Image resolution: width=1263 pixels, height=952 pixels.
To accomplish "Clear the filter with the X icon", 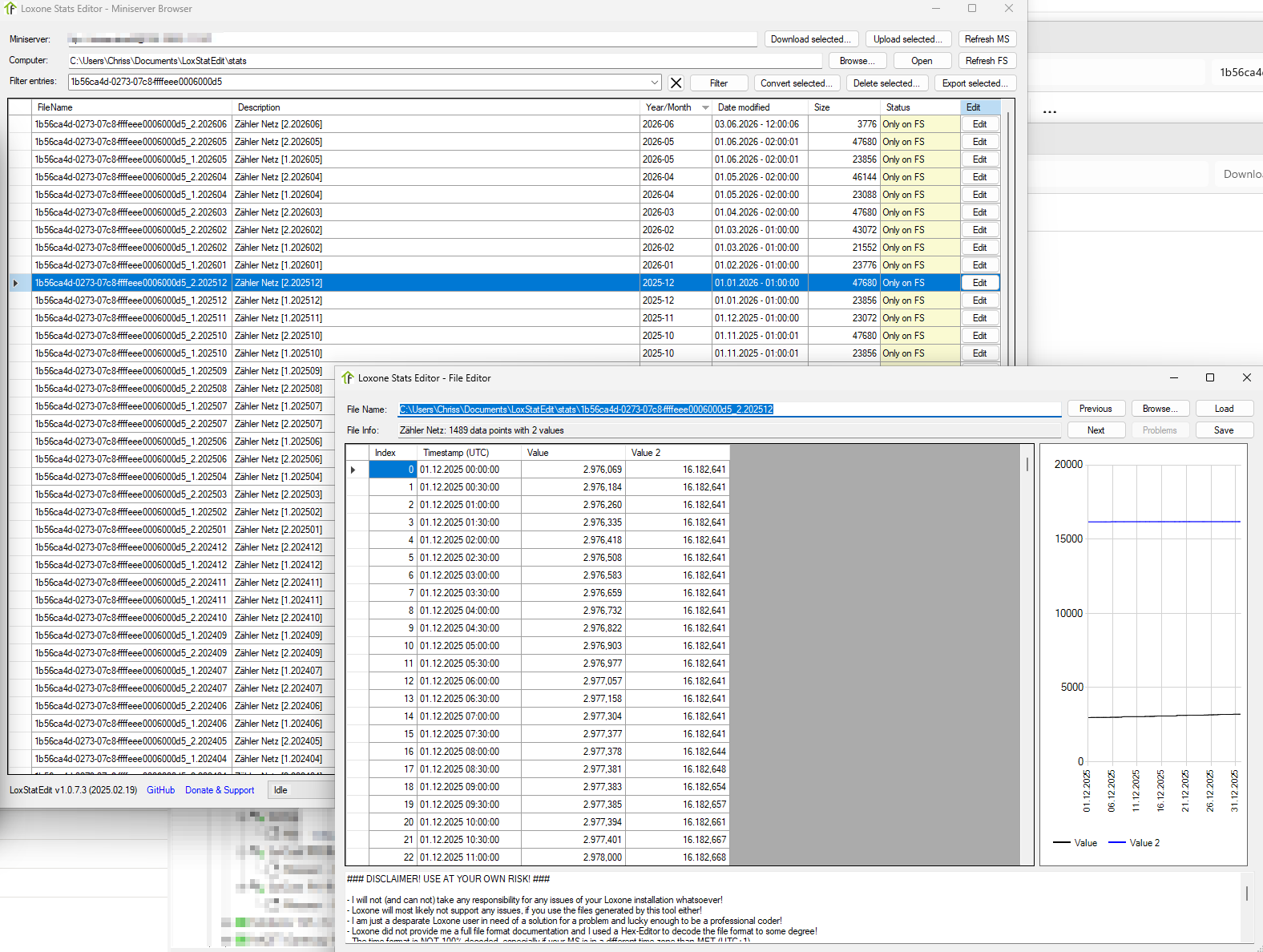I will coord(676,83).
